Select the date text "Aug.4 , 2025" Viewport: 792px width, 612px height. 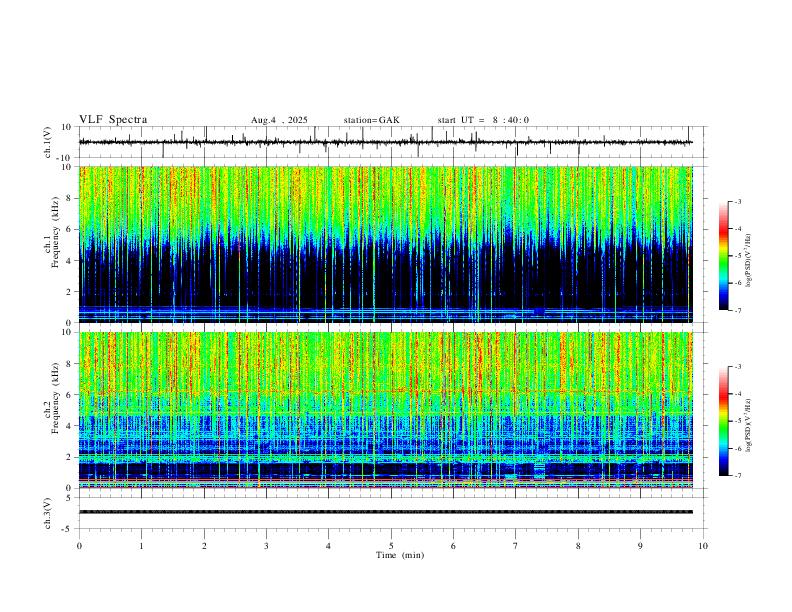pos(279,120)
